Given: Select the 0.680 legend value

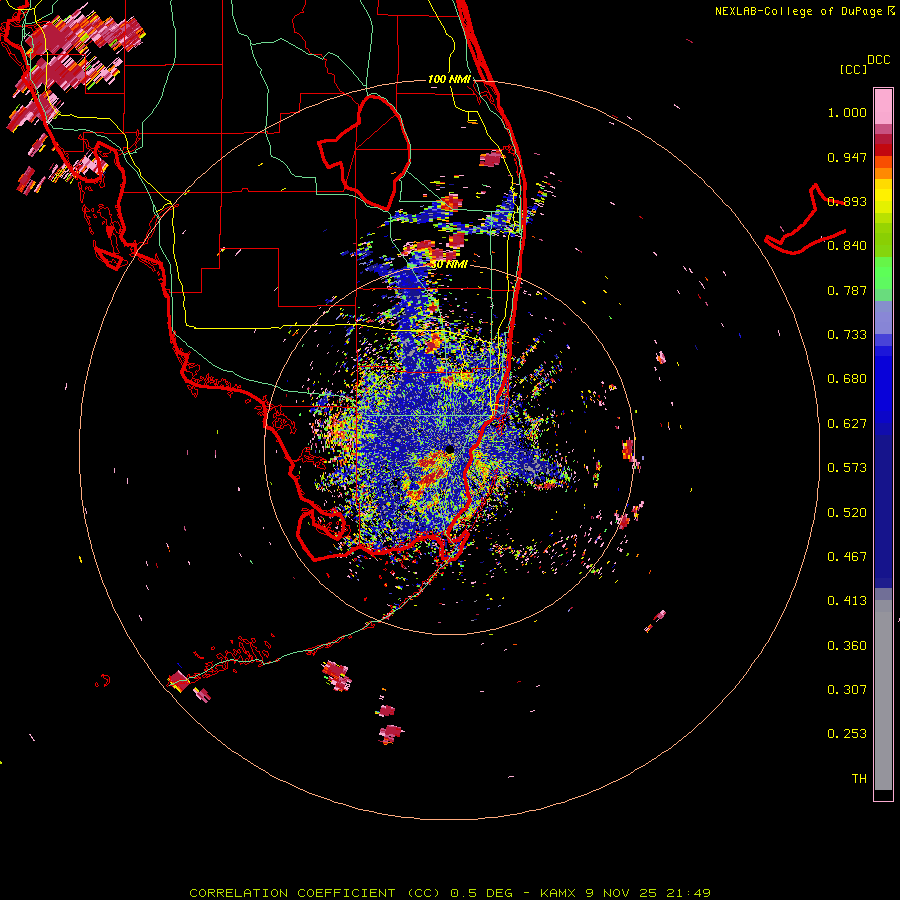Looking at the screenshot, I should [x=847, y=379].
